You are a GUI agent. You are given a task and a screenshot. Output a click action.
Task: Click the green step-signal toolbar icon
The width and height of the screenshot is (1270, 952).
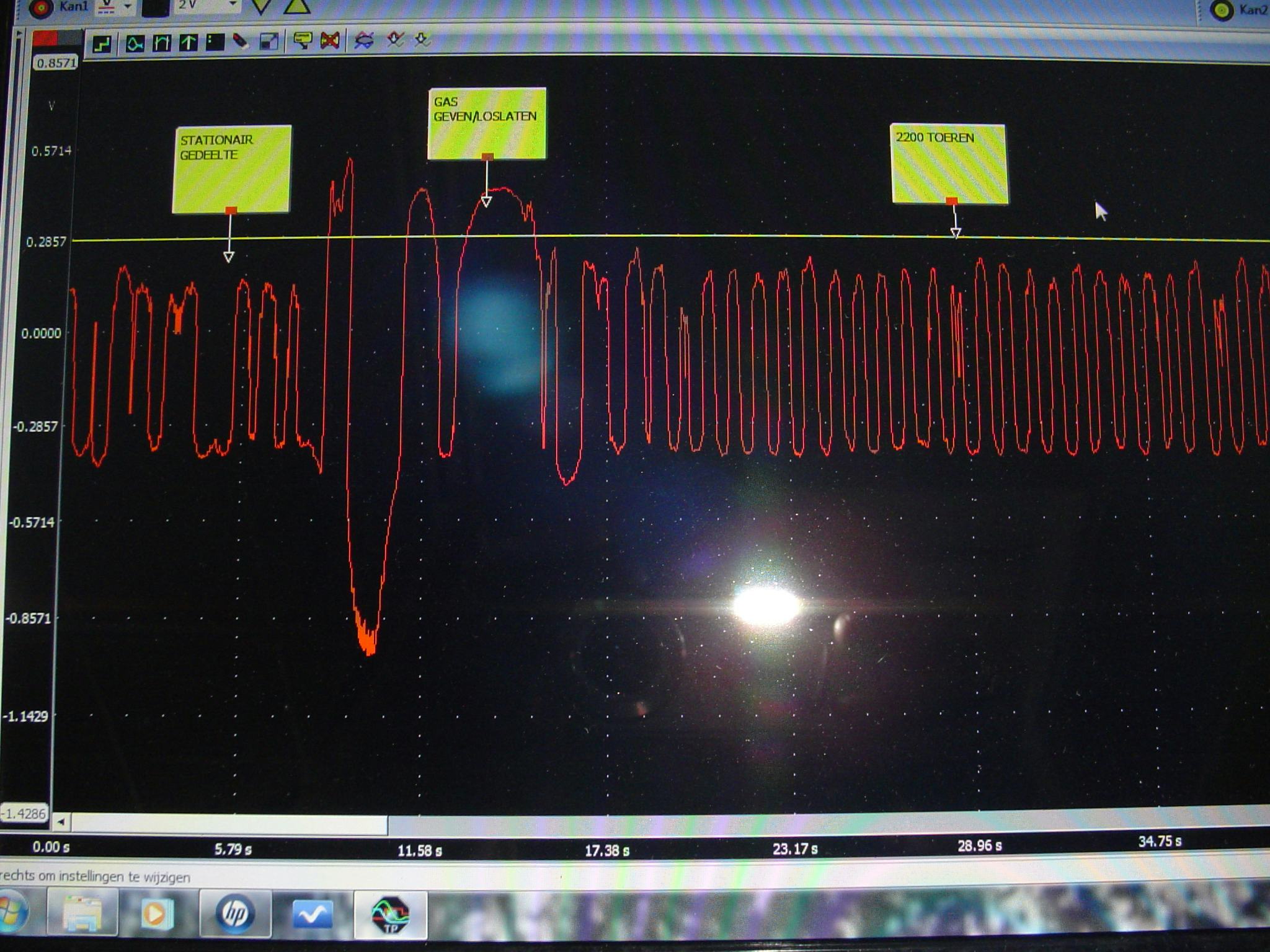(x=102, y=43)
